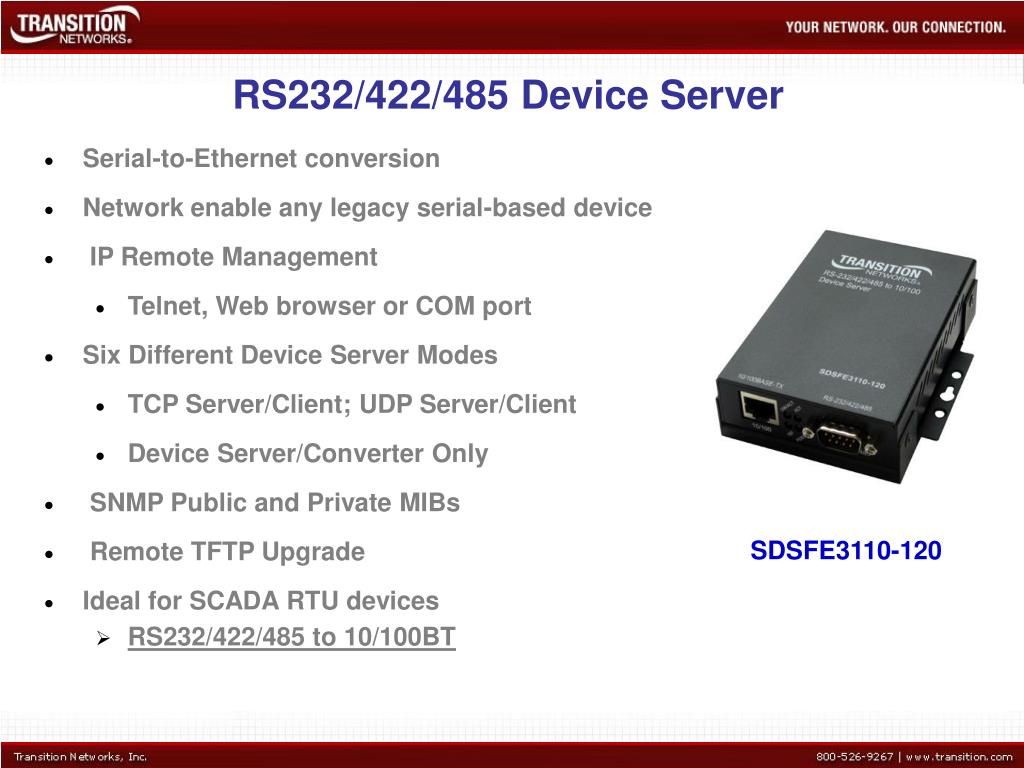Click the SDSFE3110-120 model label
Image resolution: width=1024 pixels, height=768 pixels.
point(846,551)
